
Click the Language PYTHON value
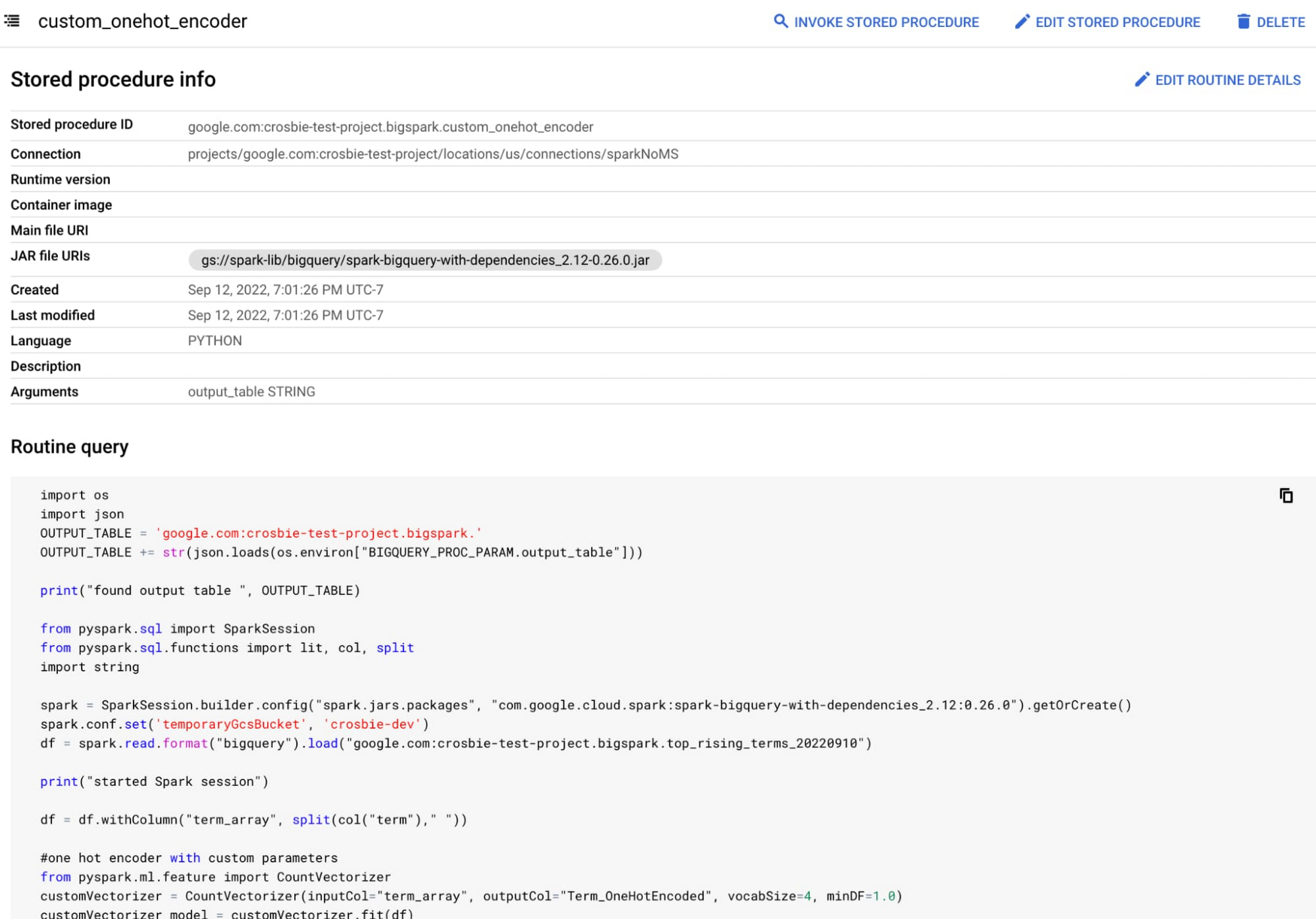(x=215, y=341)
